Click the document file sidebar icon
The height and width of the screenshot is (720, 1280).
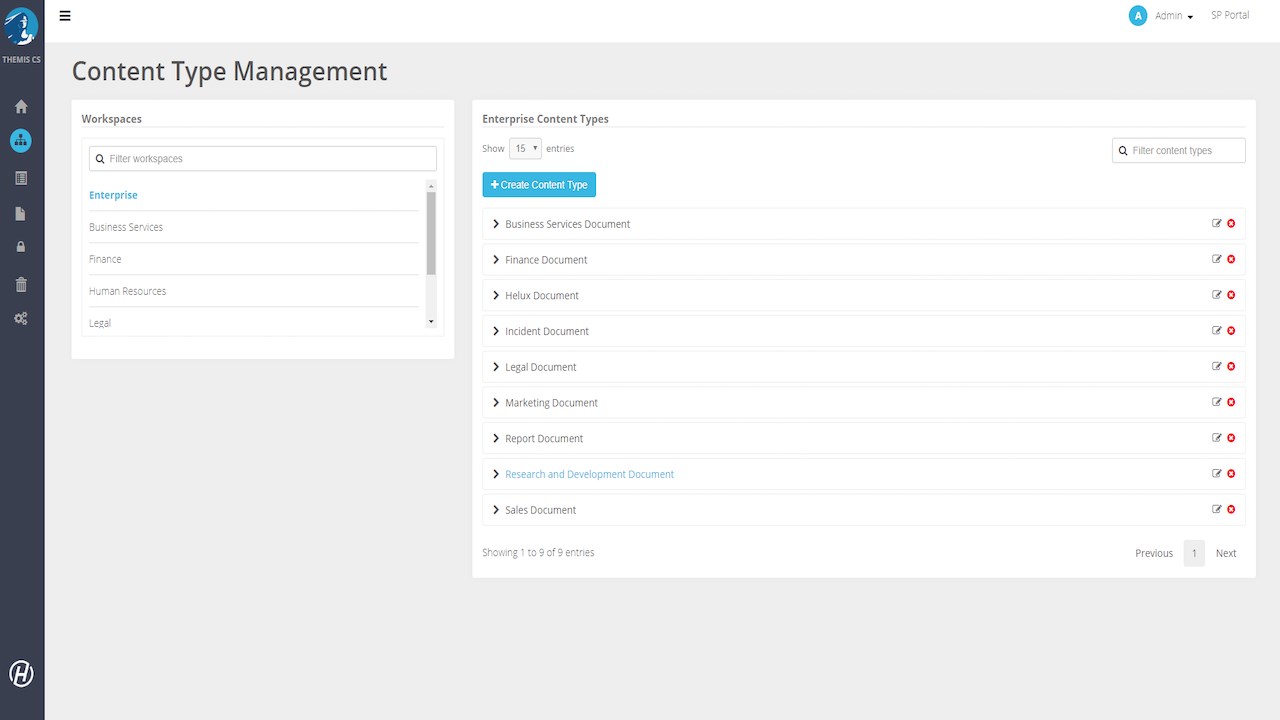21,214
